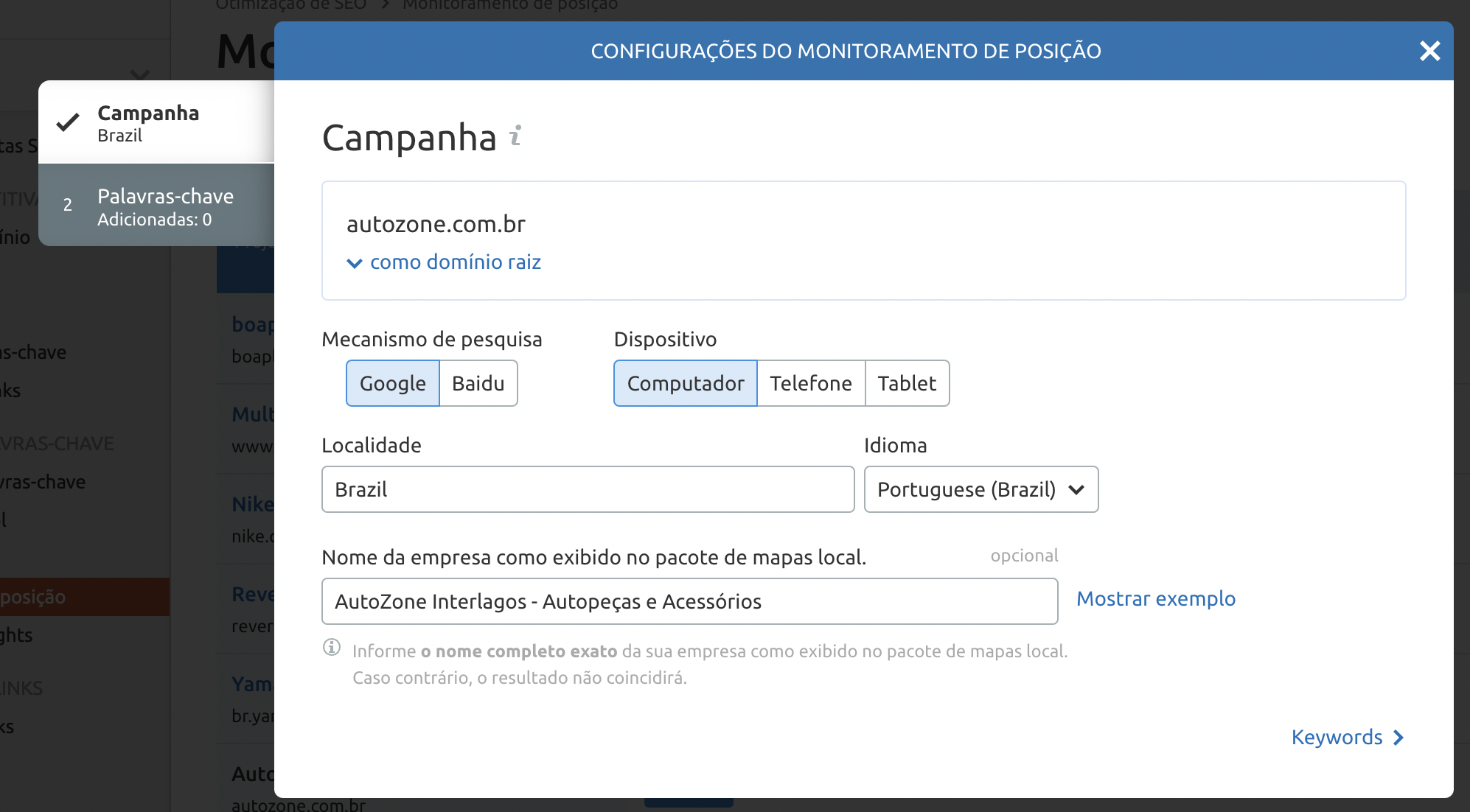The height and width of the screenshot is (812, 1470).
Task: Click the autozone.com.br domain text
Action: [x=436, y=224]
